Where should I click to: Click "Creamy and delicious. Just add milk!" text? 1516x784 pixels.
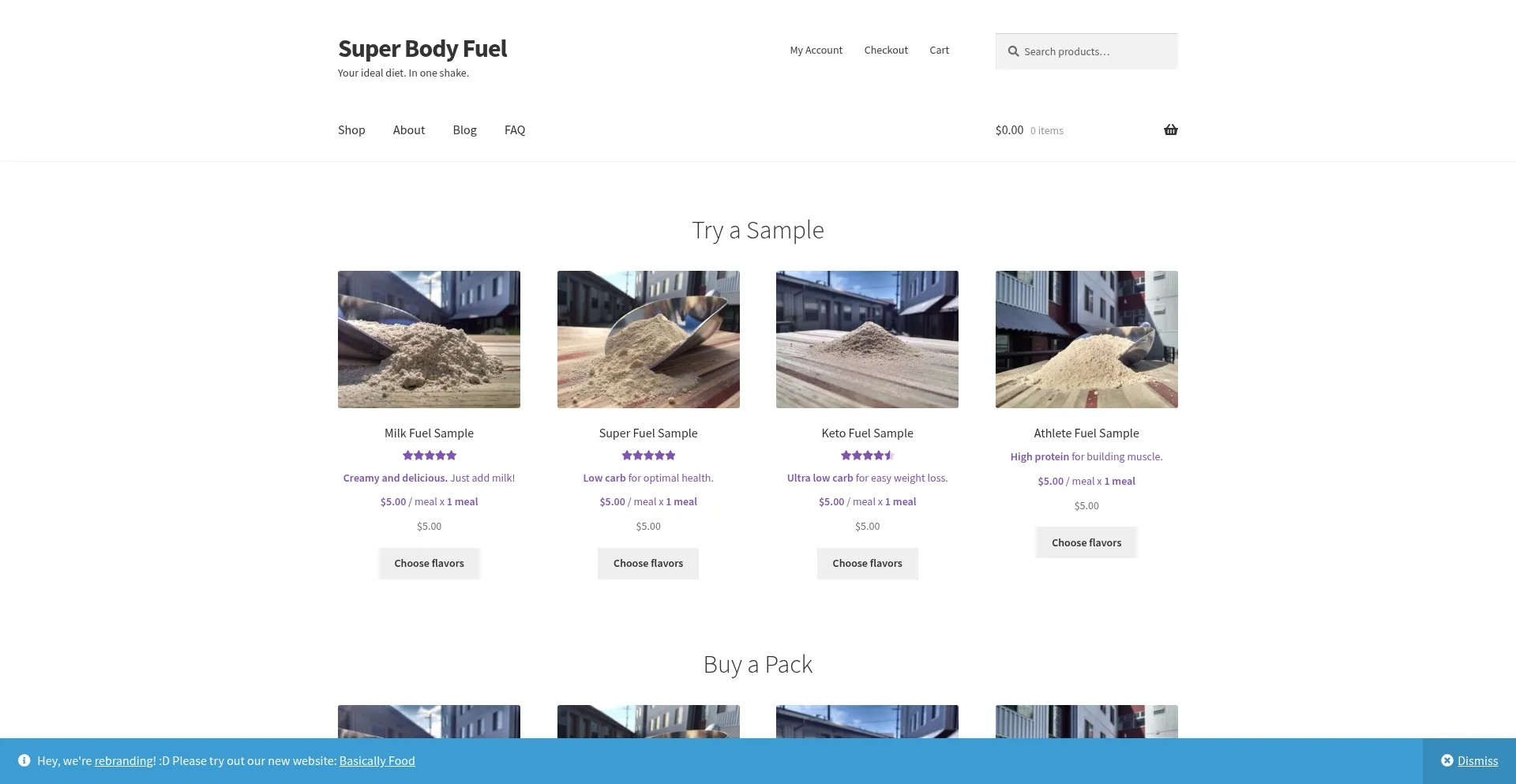(x=430, y=478)
